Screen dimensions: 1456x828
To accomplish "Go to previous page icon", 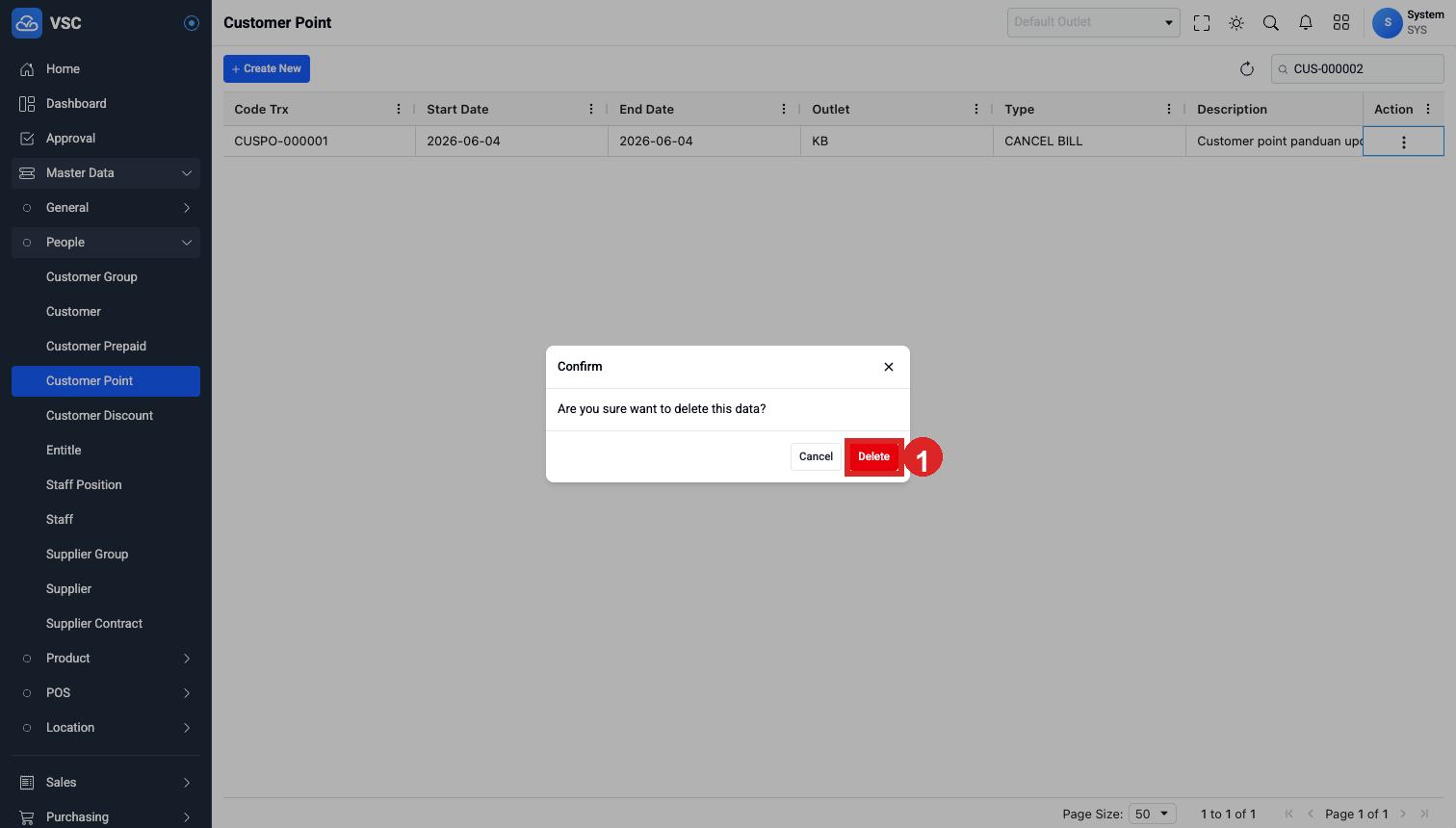I will click(x=1311, y=814).
